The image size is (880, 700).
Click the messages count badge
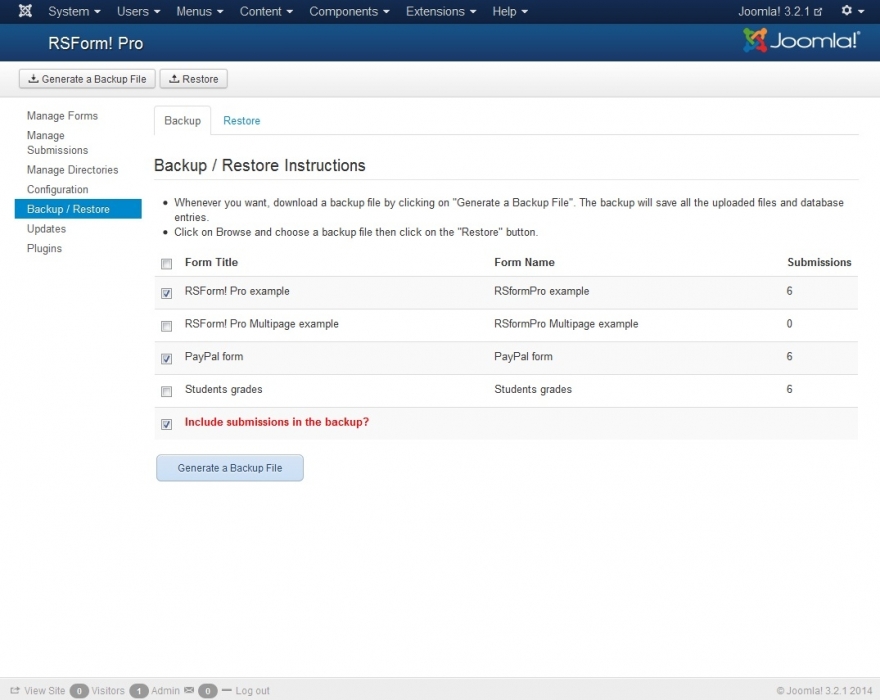click(208, 690)
